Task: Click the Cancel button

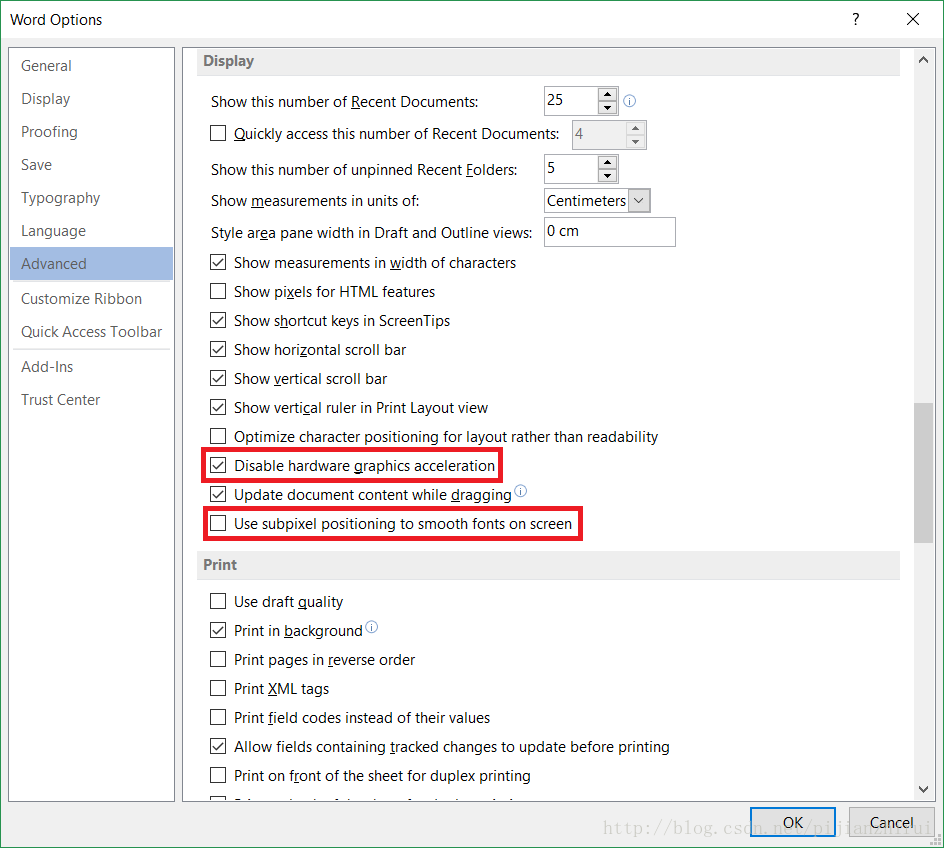Action: (891, 823)
